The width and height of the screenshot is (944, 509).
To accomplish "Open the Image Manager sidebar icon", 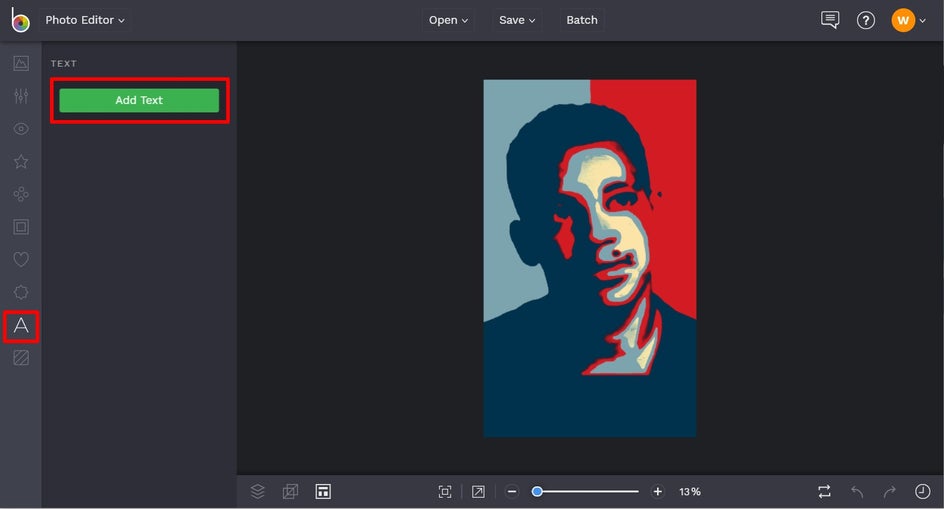I will [x=21, y=63].
